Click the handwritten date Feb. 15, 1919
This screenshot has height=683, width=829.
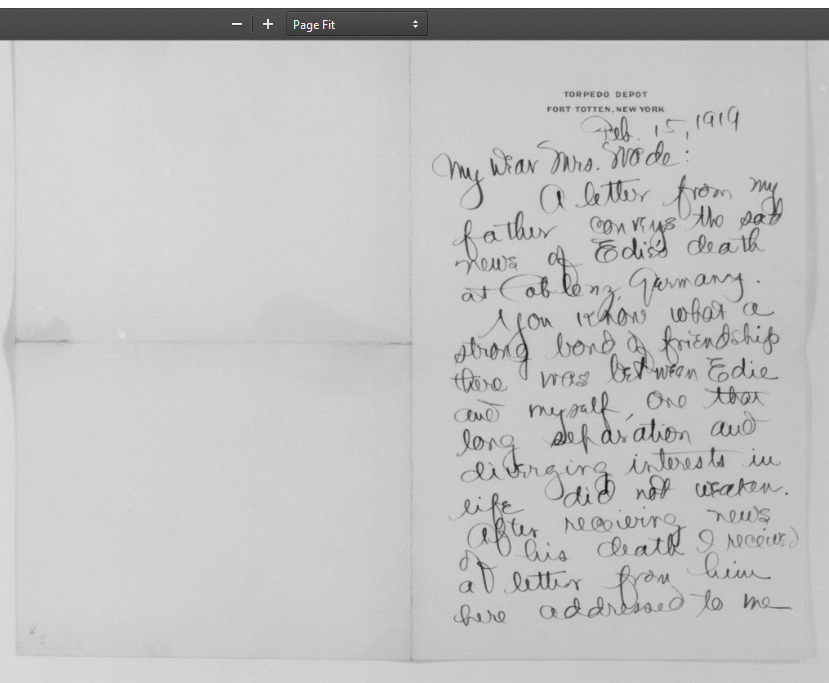[665, 127]
